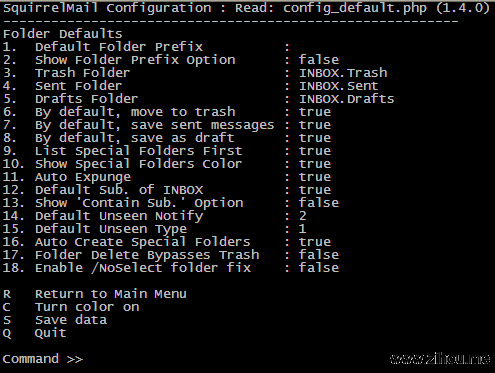Image resolution: width=495 pixels, height=373 pixels.
Task: Select Show Special Folders Color option
Action: pos(167,164)
